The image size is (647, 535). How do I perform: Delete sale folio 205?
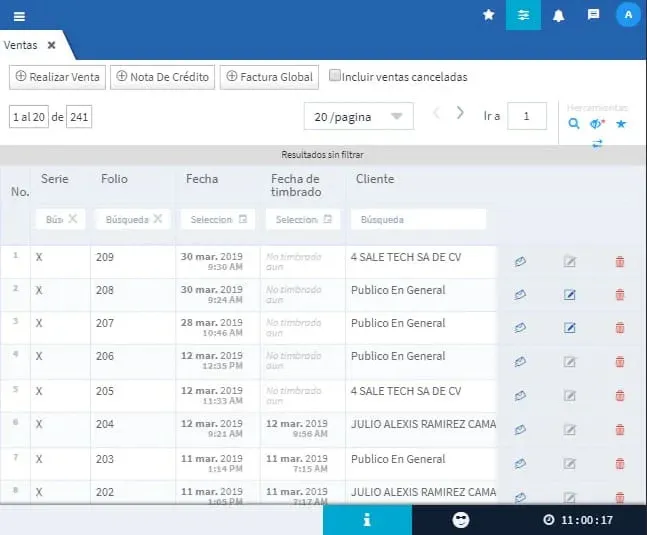[620, 396]
